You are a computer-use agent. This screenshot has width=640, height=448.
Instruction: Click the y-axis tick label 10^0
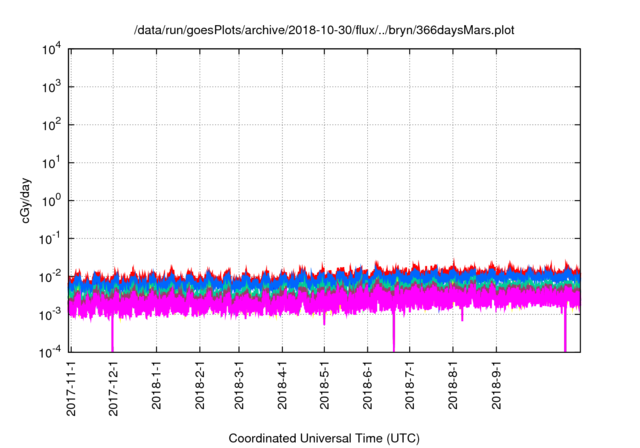click(51, 201)
